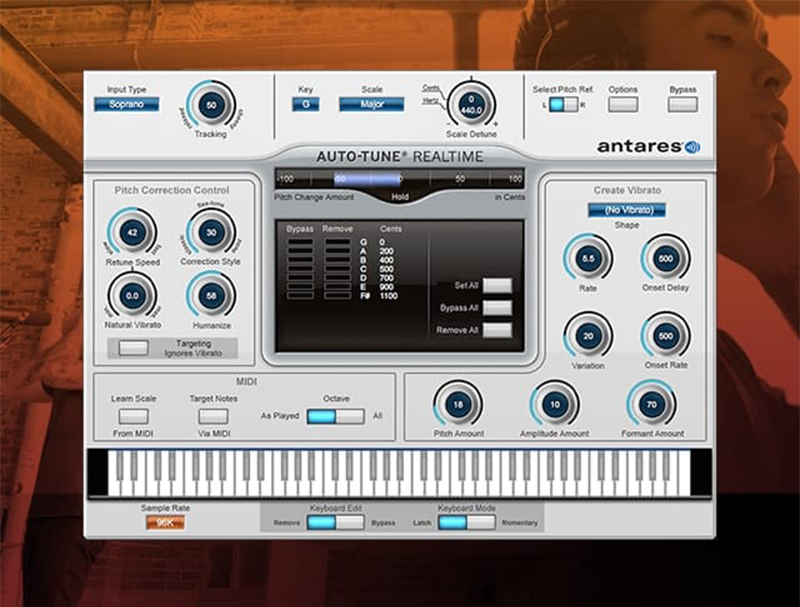This screenshot has width=800, height=607.
Task: Click the Remove All button
Action: 497,331
